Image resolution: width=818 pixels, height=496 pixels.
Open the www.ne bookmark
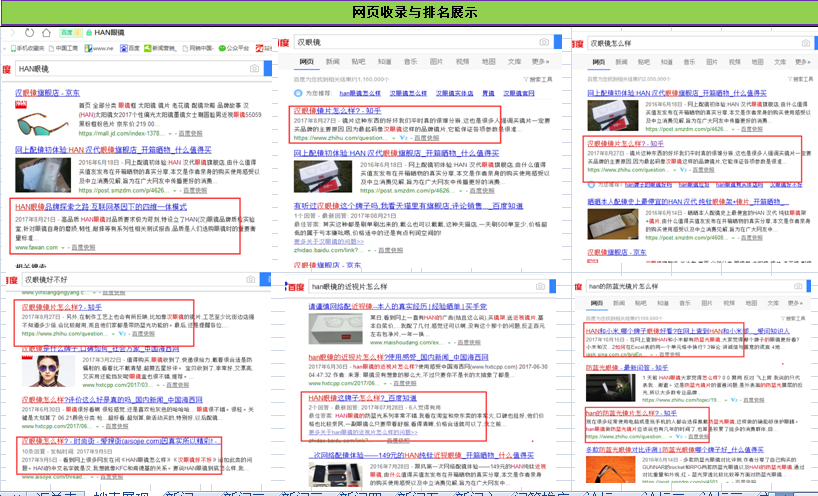[x=99, y=48]
